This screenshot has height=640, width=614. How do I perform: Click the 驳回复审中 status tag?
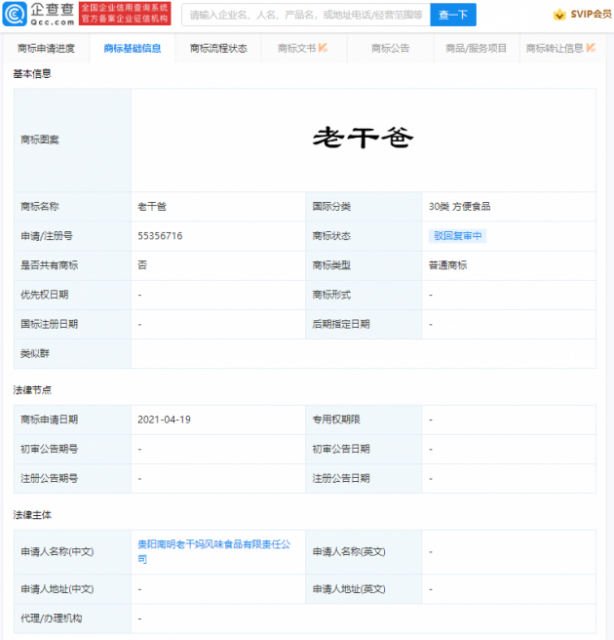coord(458,236)
